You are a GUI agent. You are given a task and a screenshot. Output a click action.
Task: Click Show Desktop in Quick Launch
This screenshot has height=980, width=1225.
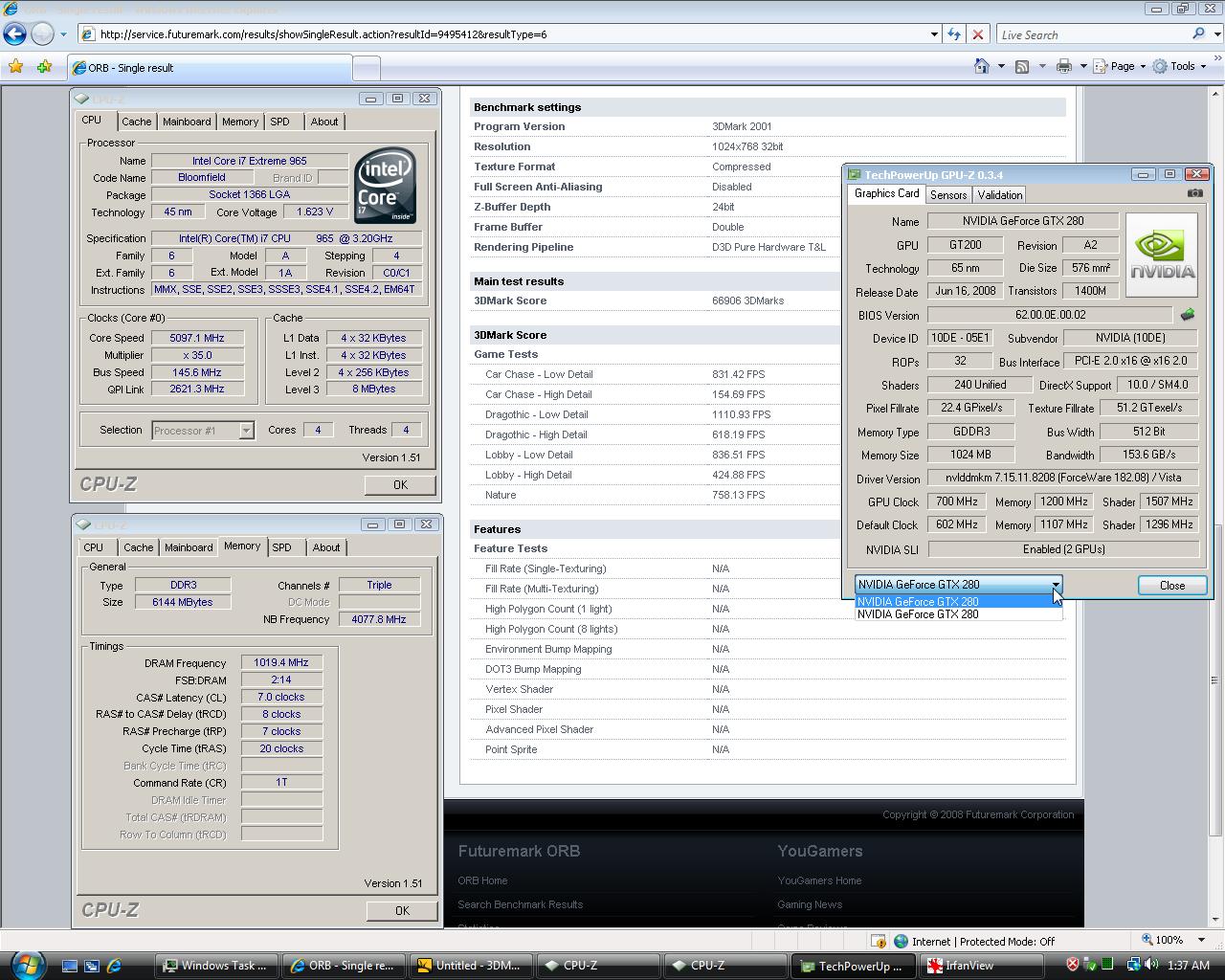(x=70, y=966)
